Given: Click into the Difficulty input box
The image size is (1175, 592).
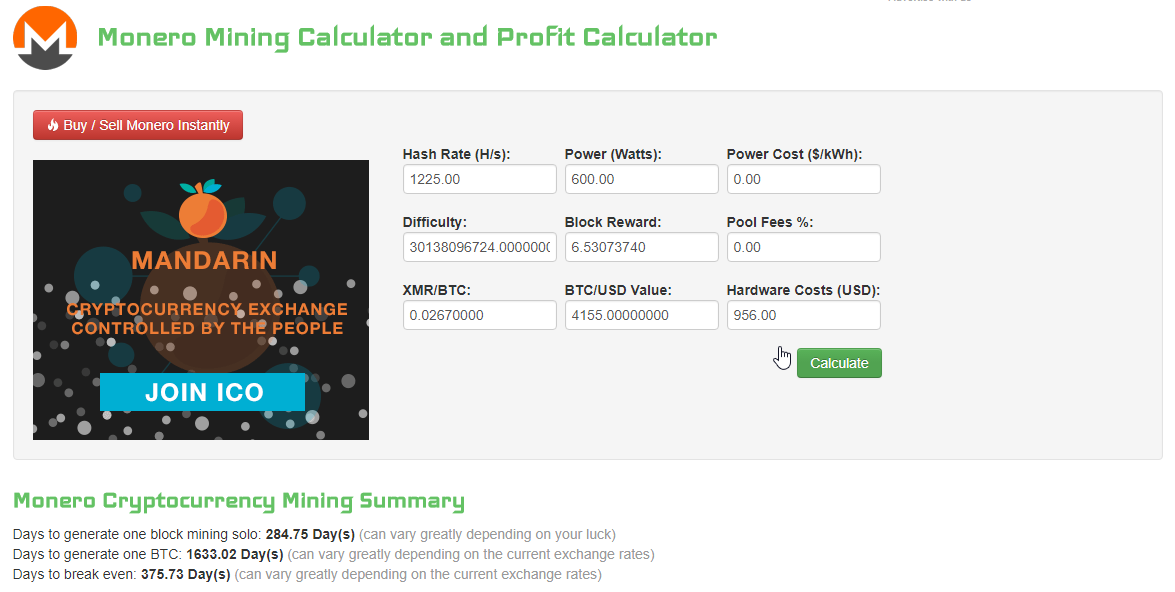Looking at the screenshot, I should point(479,247).
